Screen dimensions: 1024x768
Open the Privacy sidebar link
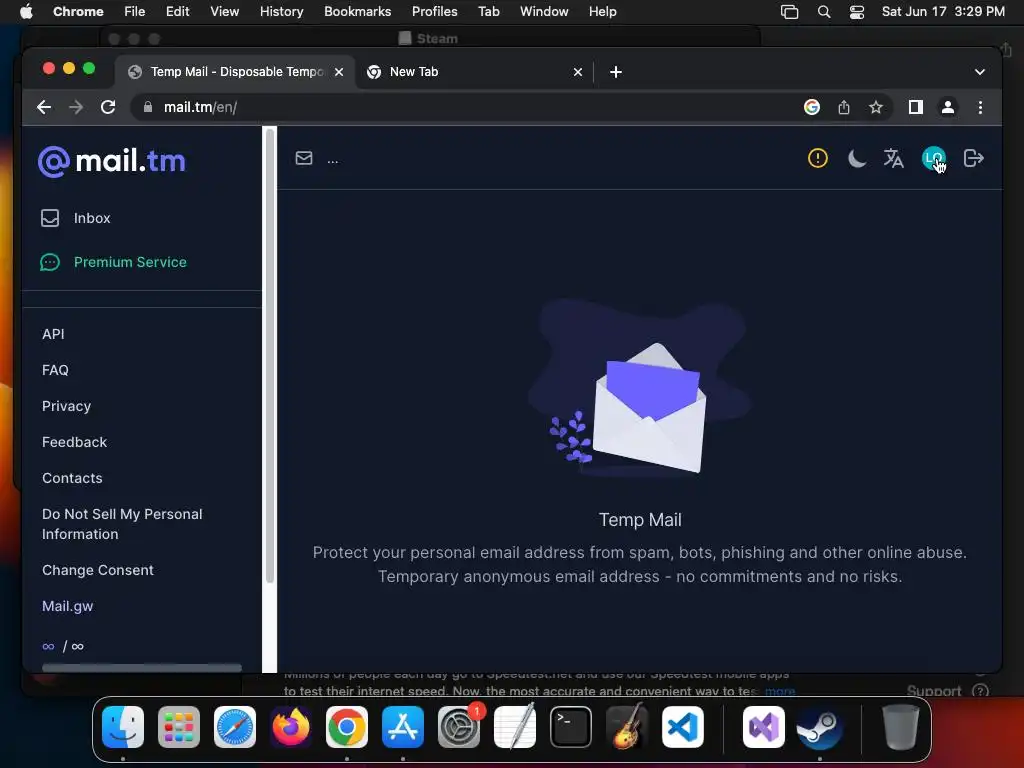point(67,406)
